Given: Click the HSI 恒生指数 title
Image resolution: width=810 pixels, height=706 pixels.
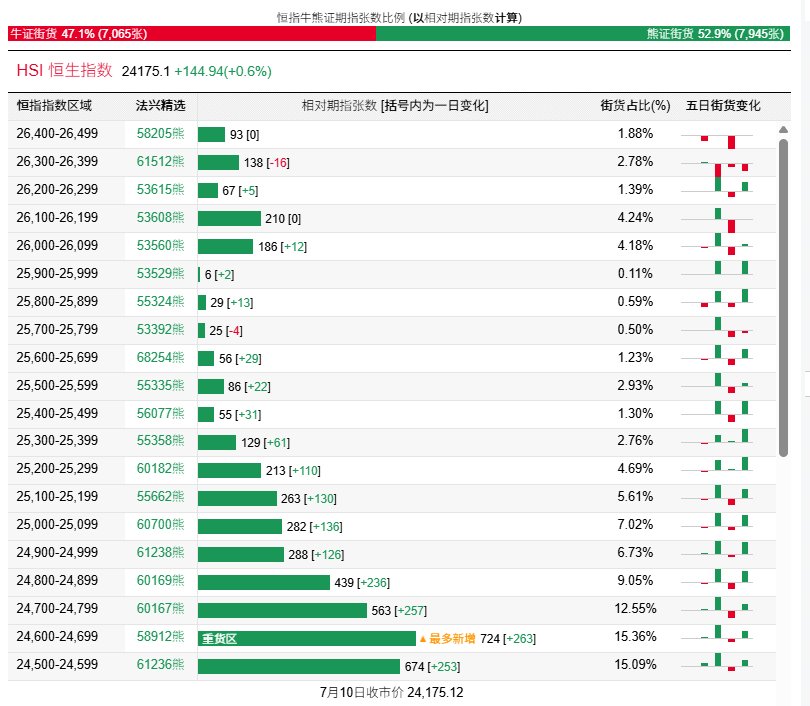Looking at the screenshot, I should tap(65, 70).
